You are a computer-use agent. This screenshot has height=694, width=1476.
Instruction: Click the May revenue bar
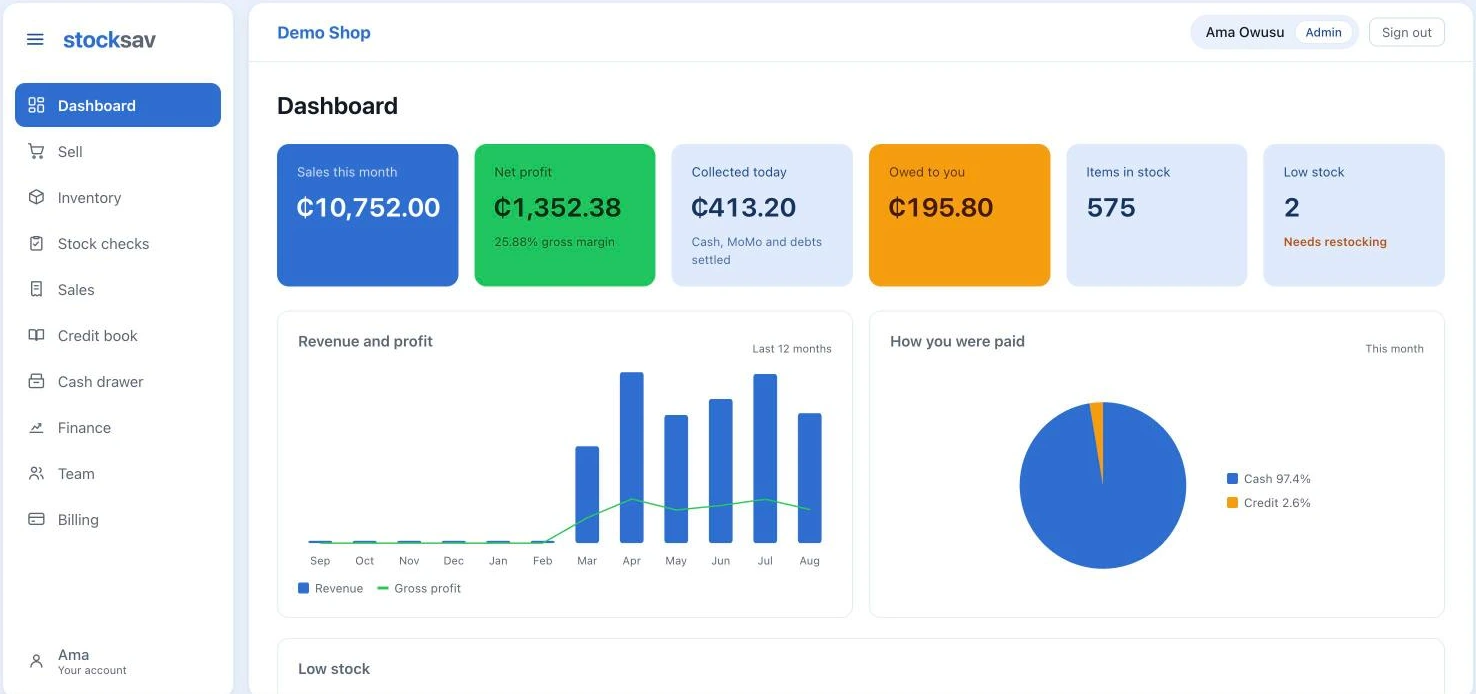[676, 479]
